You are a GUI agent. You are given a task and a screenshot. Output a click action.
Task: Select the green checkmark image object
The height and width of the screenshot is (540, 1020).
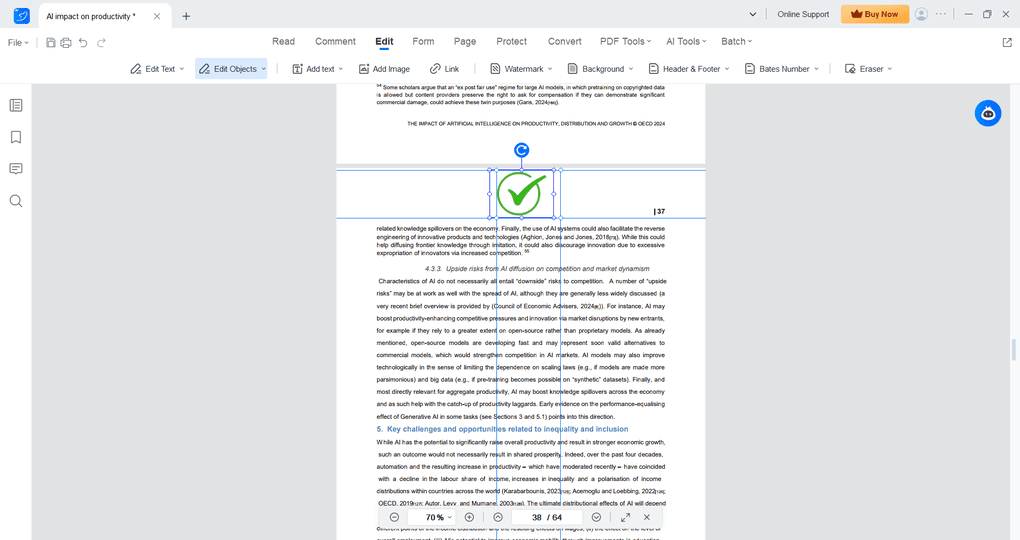click(522, 194)
